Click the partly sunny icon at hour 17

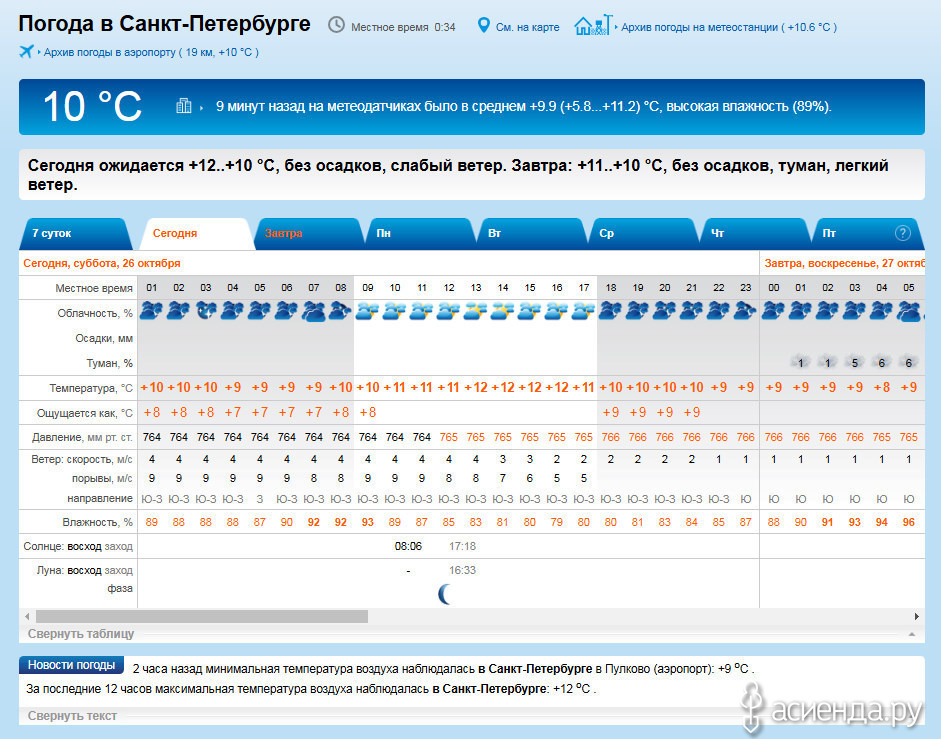[x=583, y=311]
